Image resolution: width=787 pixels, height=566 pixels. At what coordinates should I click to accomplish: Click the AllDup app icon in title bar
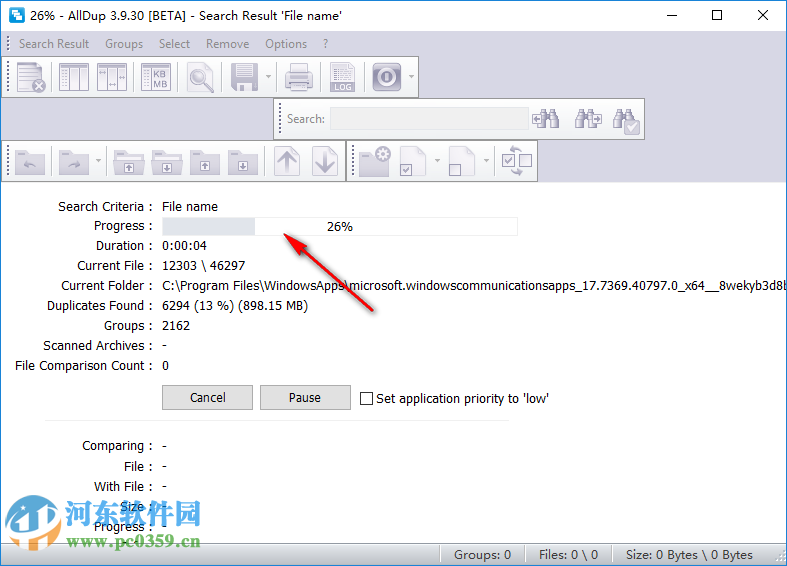[x=17, y=15]
